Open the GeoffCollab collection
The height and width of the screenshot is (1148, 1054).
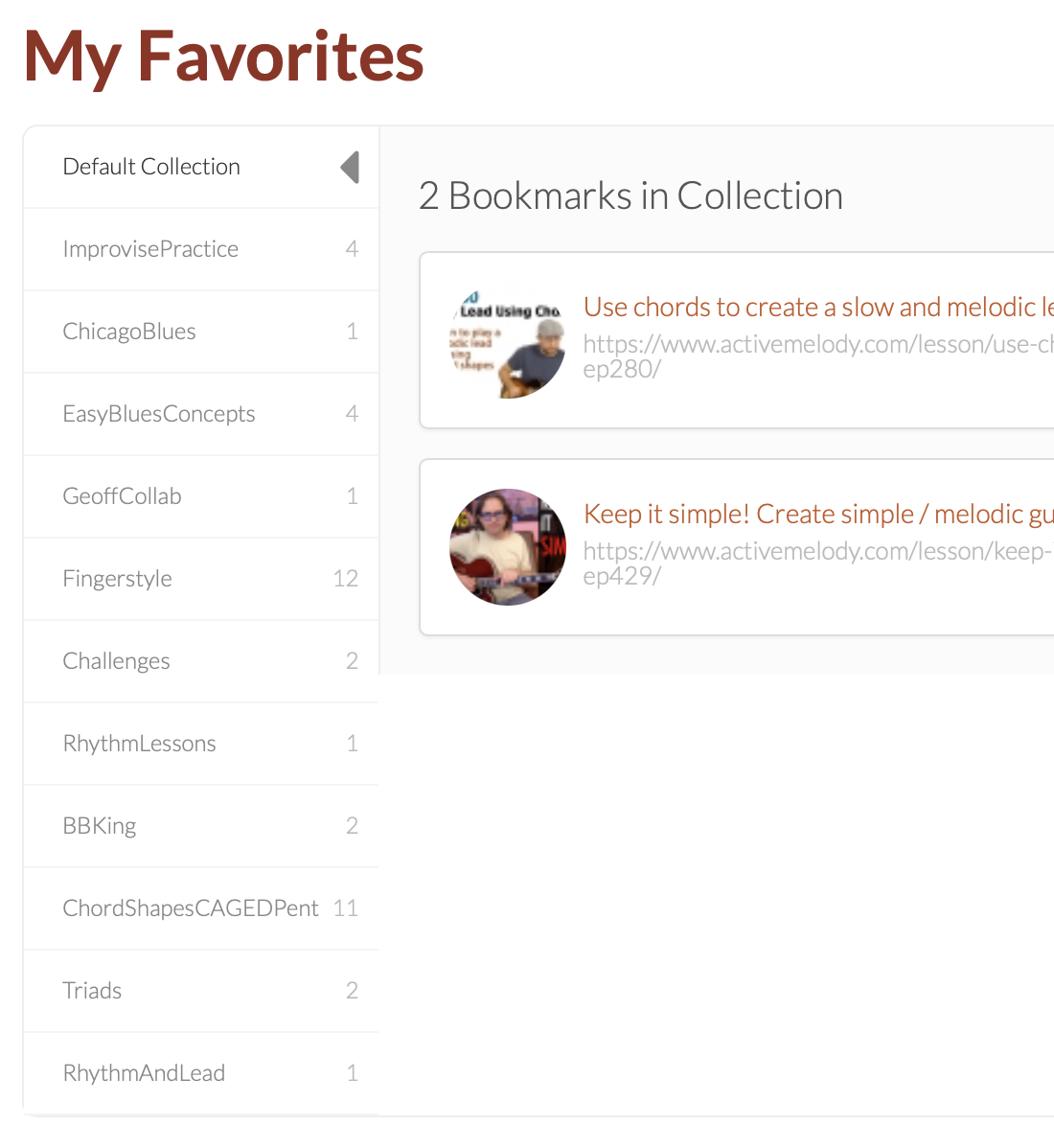coord(201,496)
